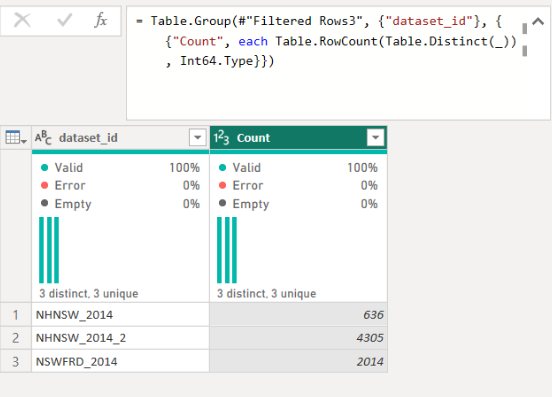This screenshot has width=552, height=397.
Task: Click '3 distinct, 3 unique' under Count
Action: pyautogui.click(x=266, y=294)
